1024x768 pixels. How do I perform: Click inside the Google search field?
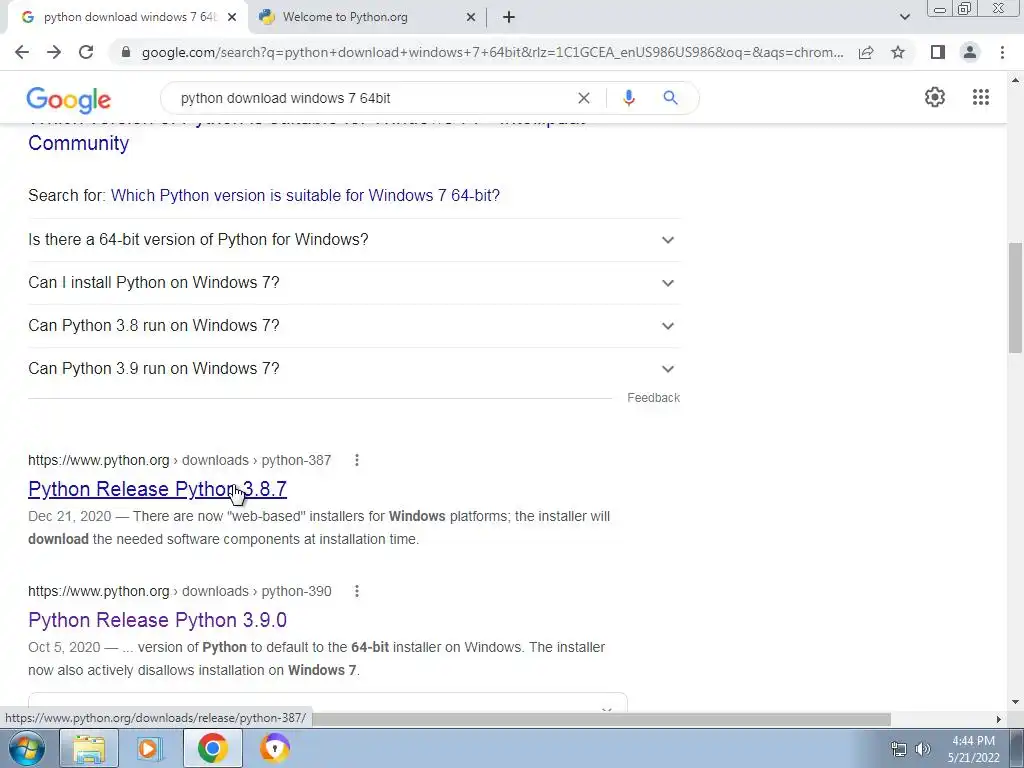[372, 98]
